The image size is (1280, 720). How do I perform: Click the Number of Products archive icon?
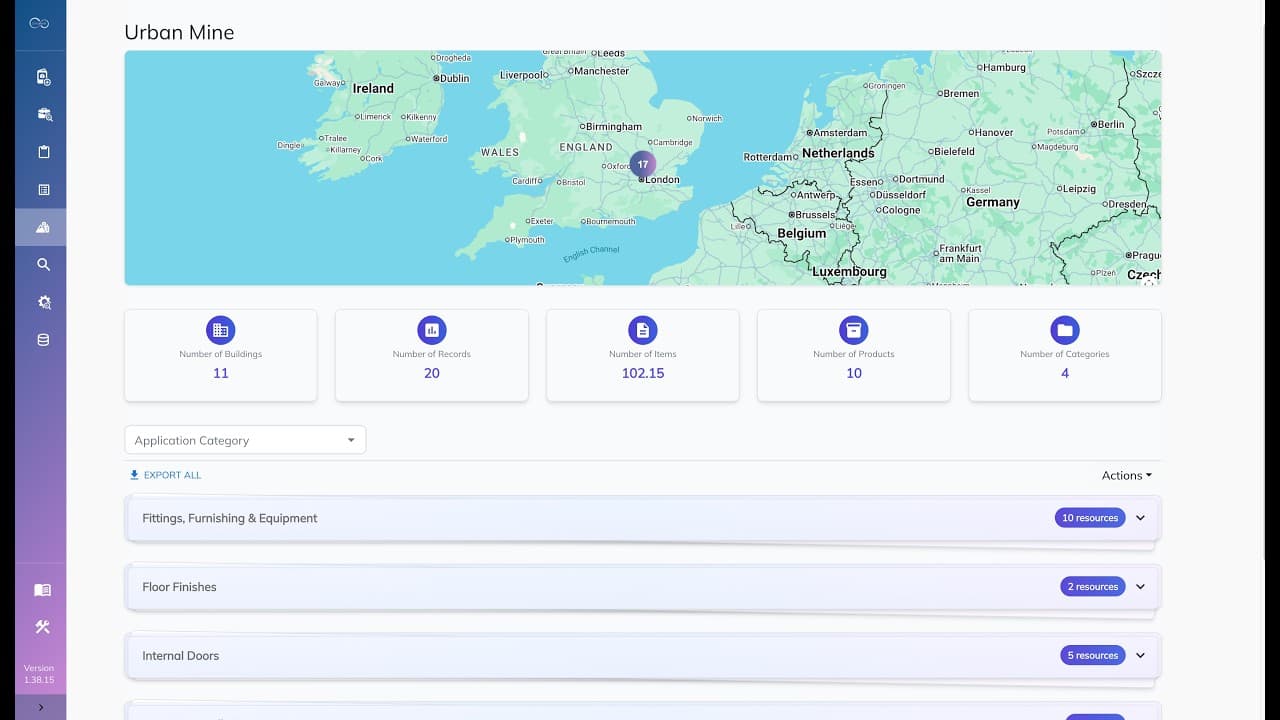coord(854,330)
